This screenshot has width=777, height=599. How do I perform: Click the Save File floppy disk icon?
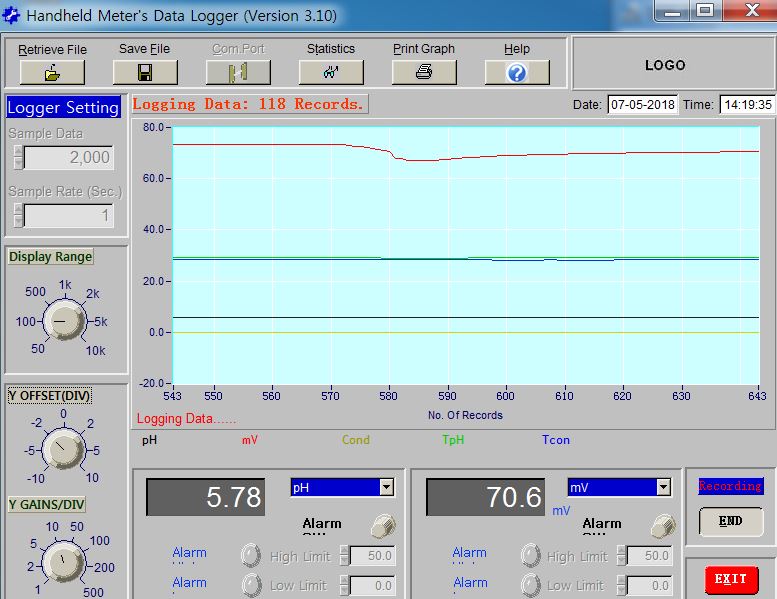[145, 73]
